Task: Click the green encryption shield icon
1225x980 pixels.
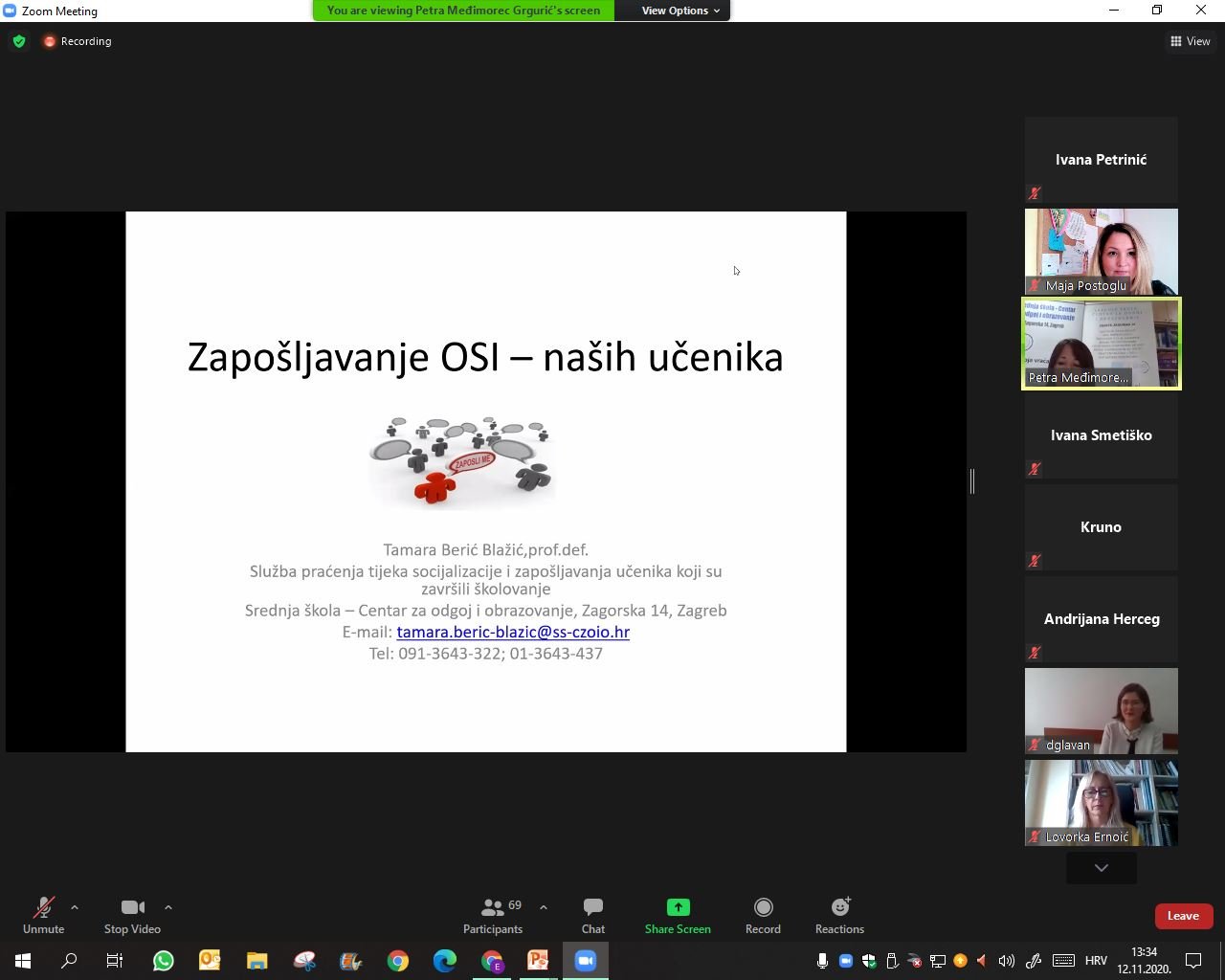Action: pos(19,41)
